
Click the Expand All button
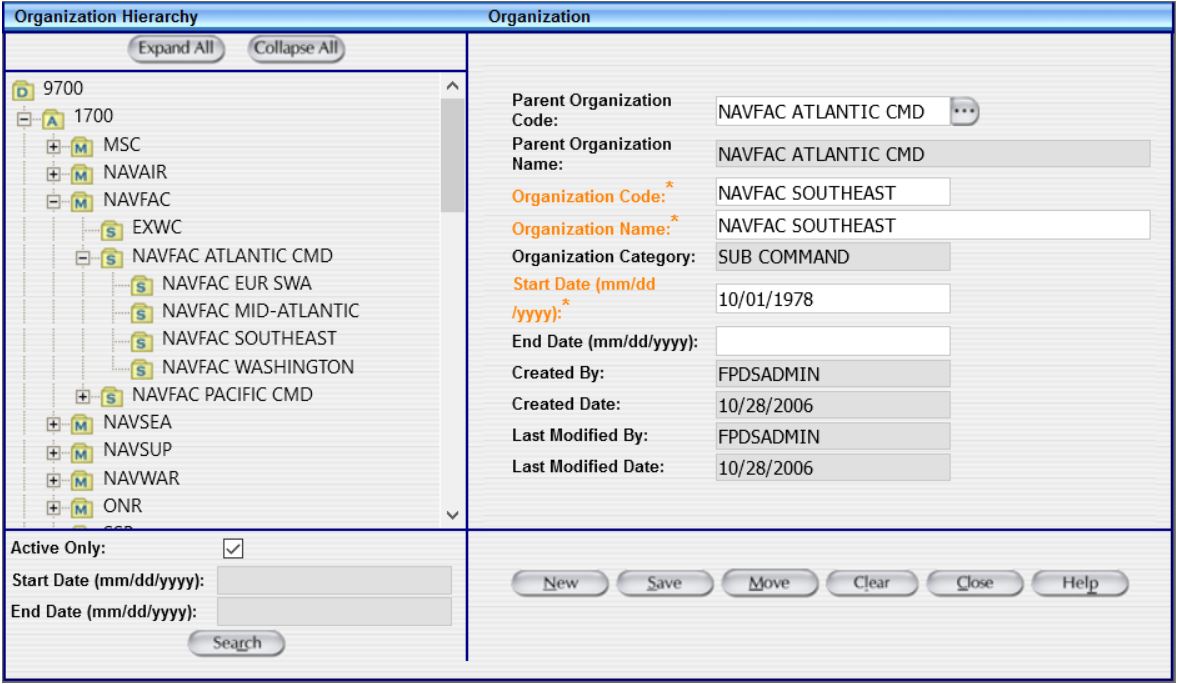coord(176,49)
